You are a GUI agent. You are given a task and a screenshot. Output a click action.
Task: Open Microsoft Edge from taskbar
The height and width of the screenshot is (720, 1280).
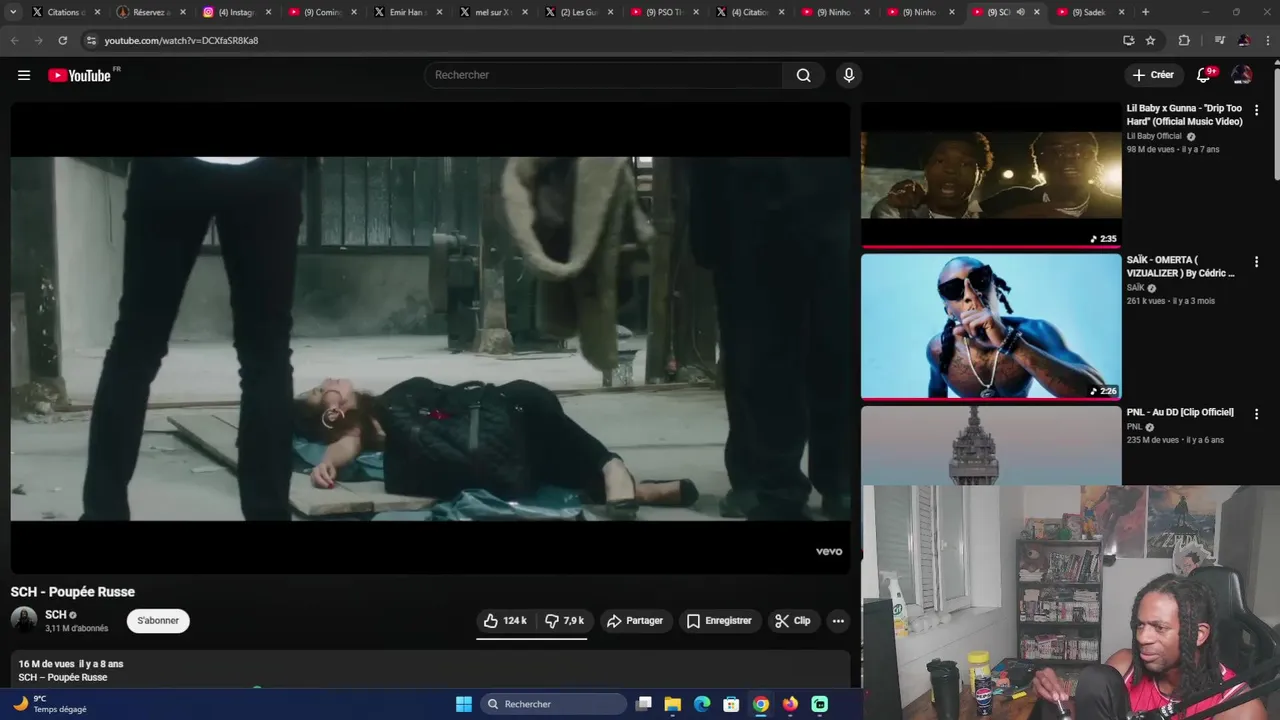coord(702,704)
